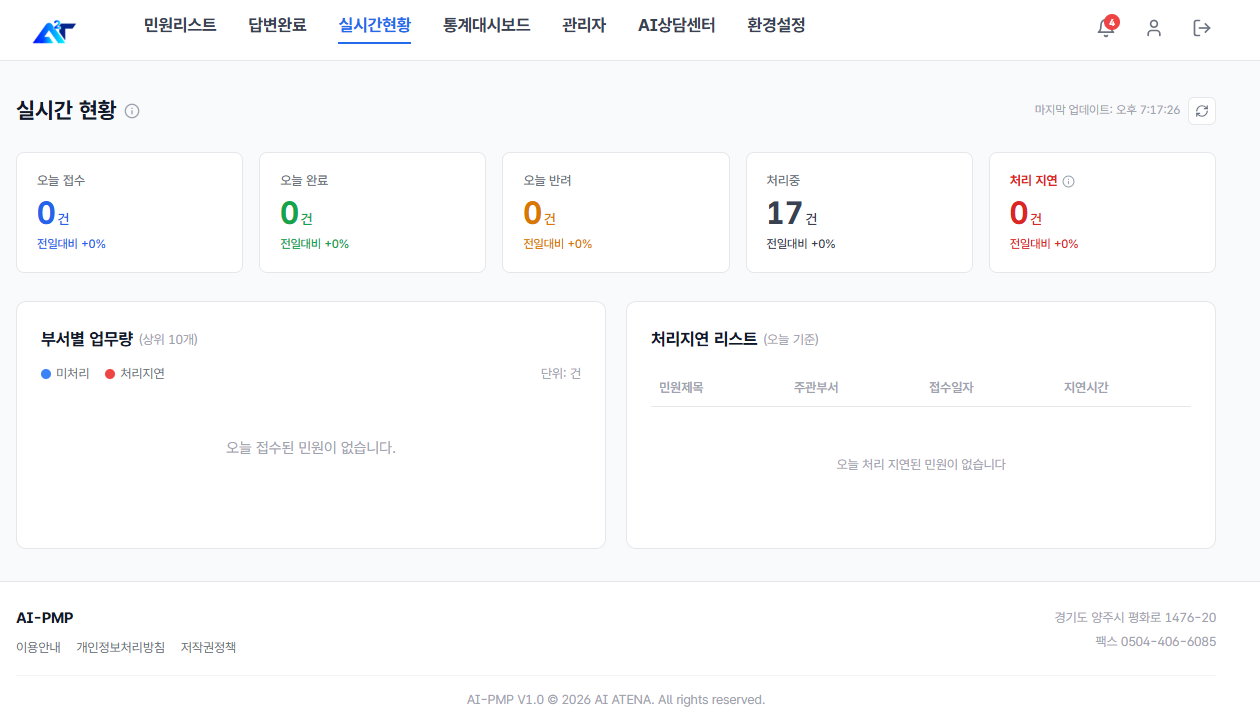Click the 민원제목 column header
Image resolution: width=1260 pixels, height=720 pixels.
point(681,387)
